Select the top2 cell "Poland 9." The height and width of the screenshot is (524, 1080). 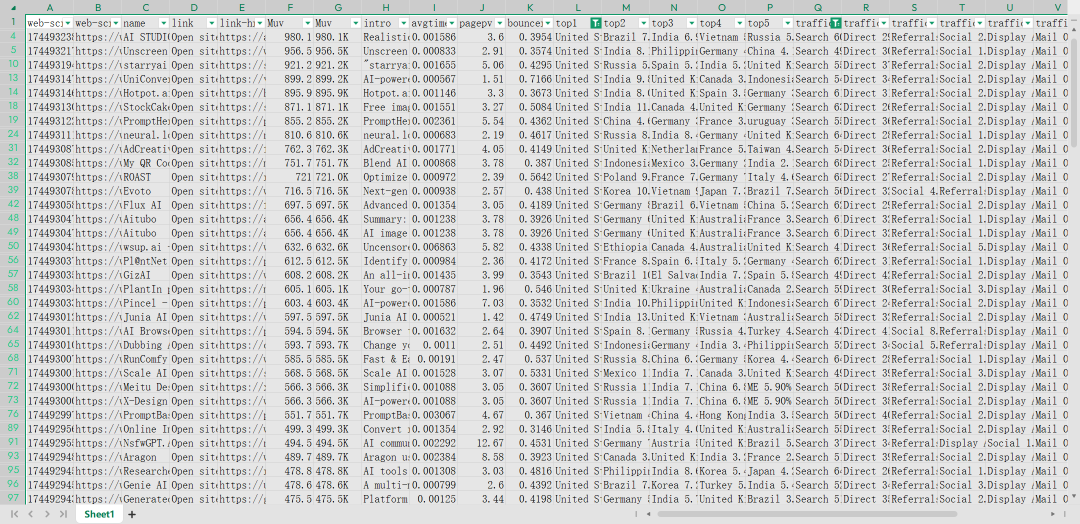point(625,177)
